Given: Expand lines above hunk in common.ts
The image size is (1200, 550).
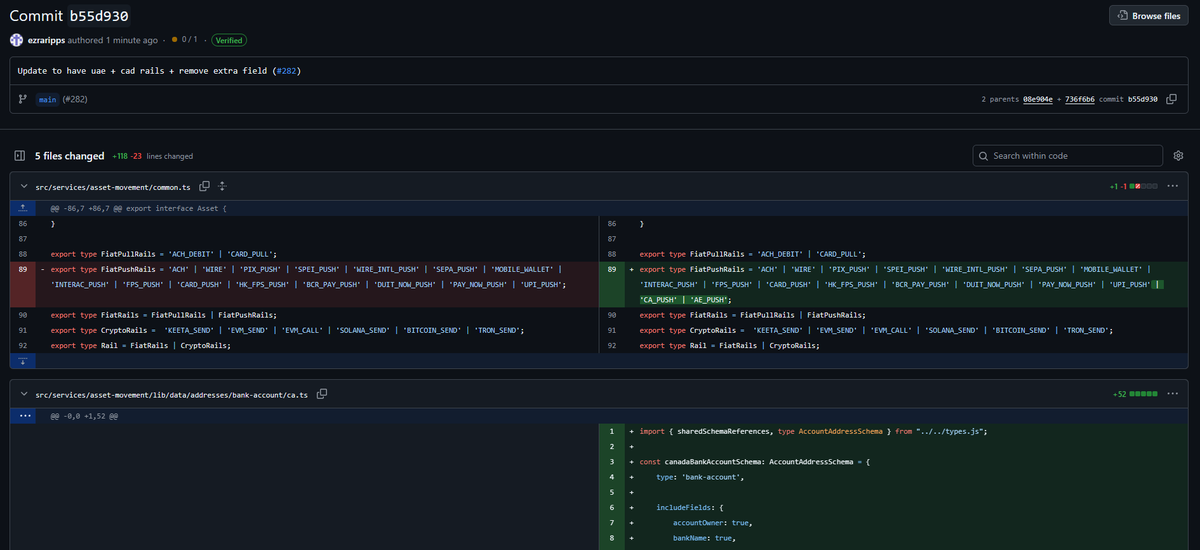Looking at the screenshot, I should 23,208.
